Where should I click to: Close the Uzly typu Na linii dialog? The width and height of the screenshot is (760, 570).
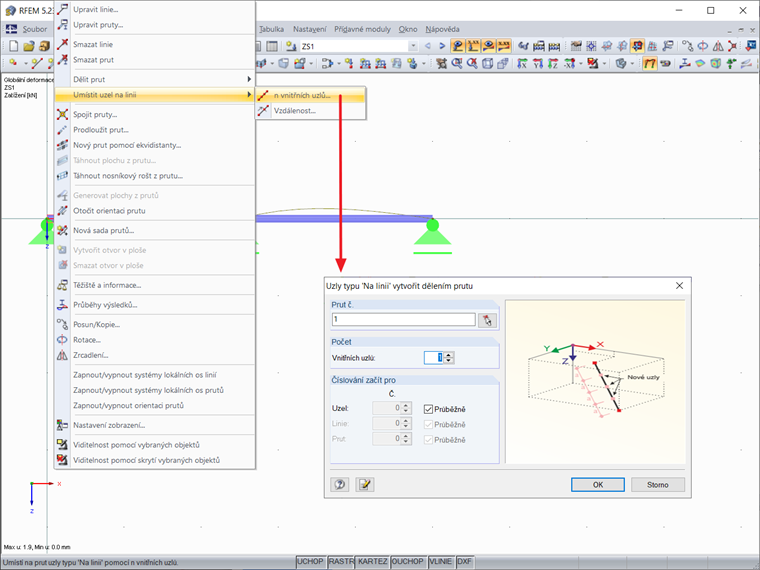tap(680, 285)
